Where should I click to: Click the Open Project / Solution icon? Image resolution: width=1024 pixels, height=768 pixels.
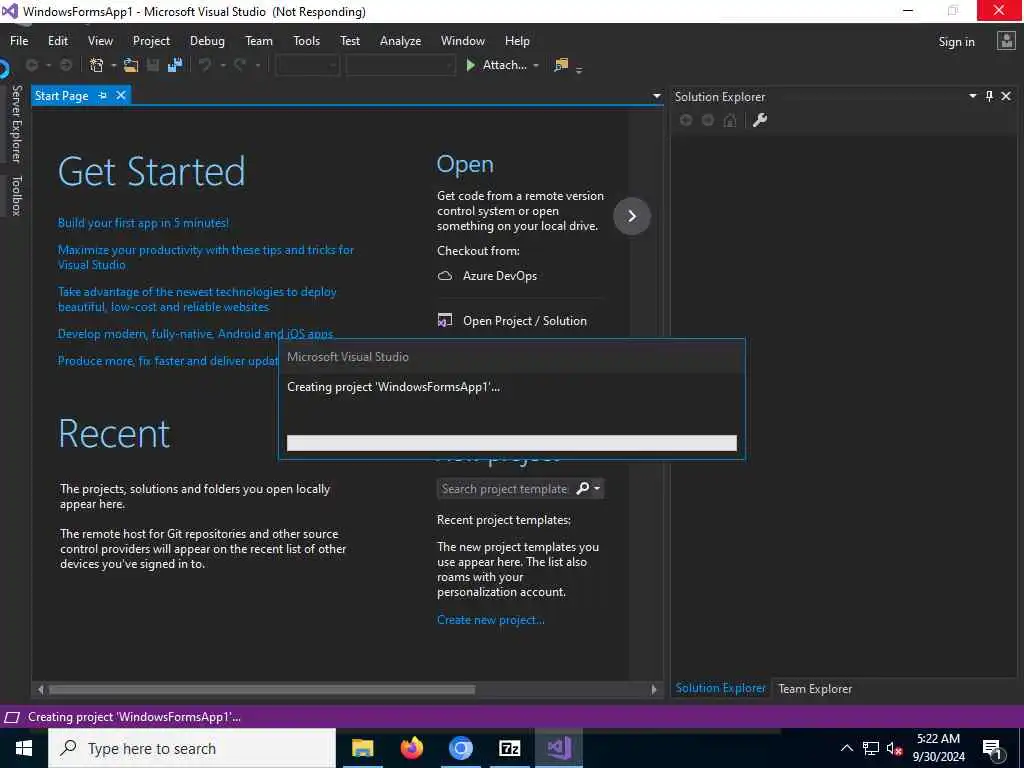coord(445,321)
